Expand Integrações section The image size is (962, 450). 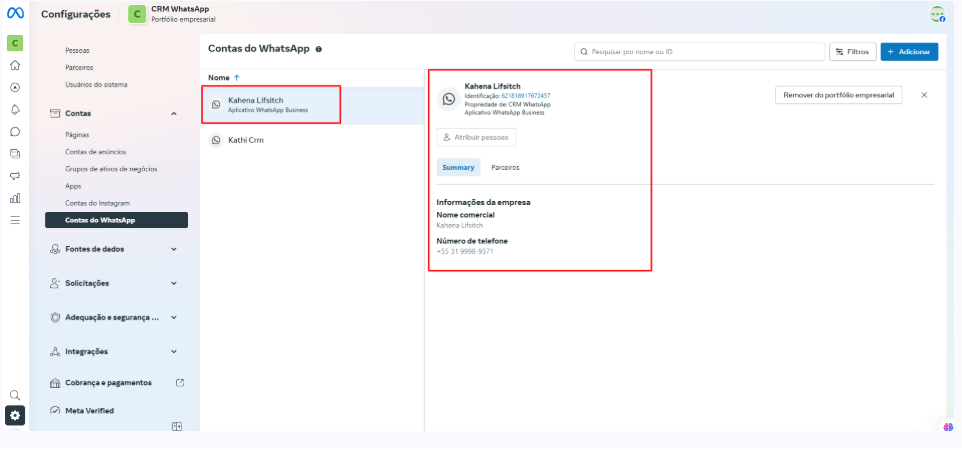(x=174, y=352)
